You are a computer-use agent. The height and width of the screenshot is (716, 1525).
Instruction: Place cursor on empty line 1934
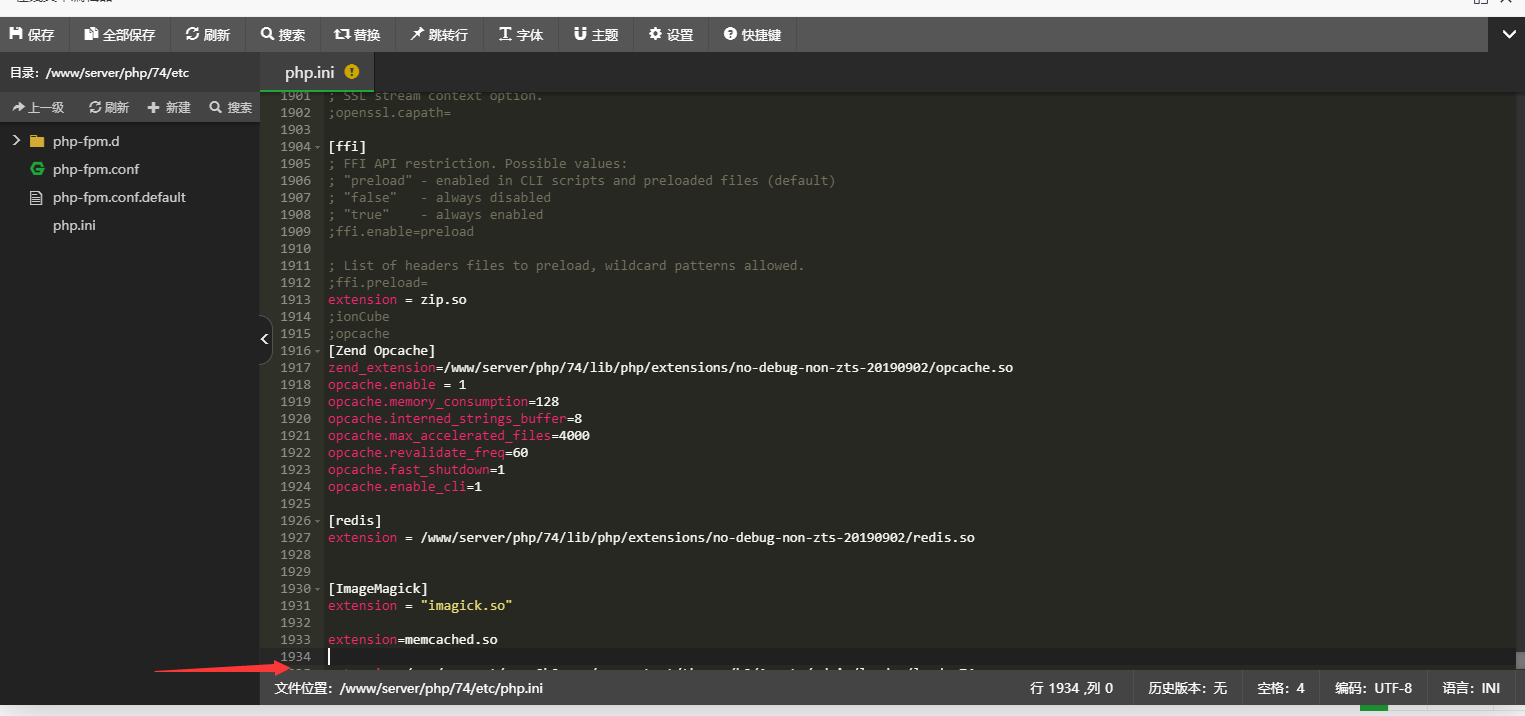920,656
